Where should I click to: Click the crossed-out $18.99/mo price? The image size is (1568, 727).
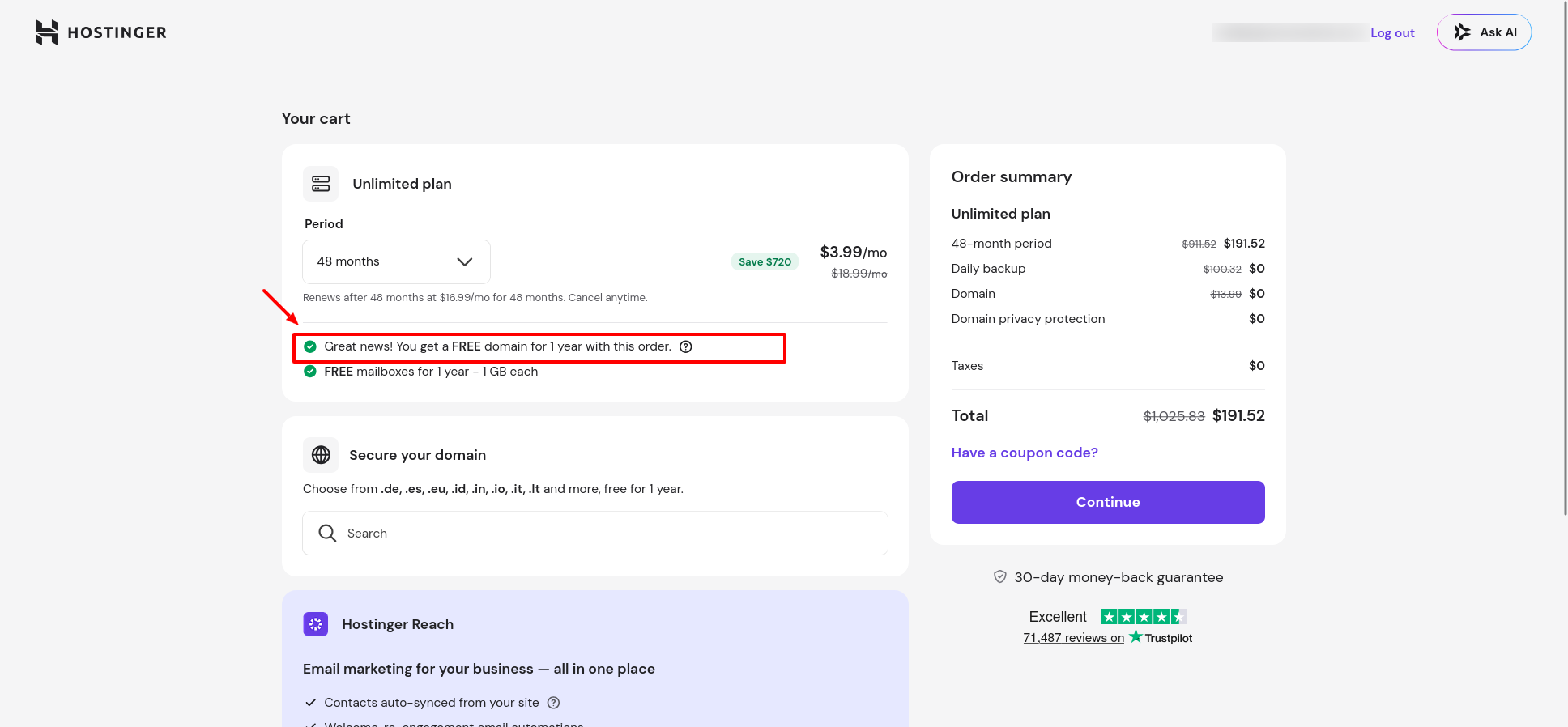click(x=859, y=274)
